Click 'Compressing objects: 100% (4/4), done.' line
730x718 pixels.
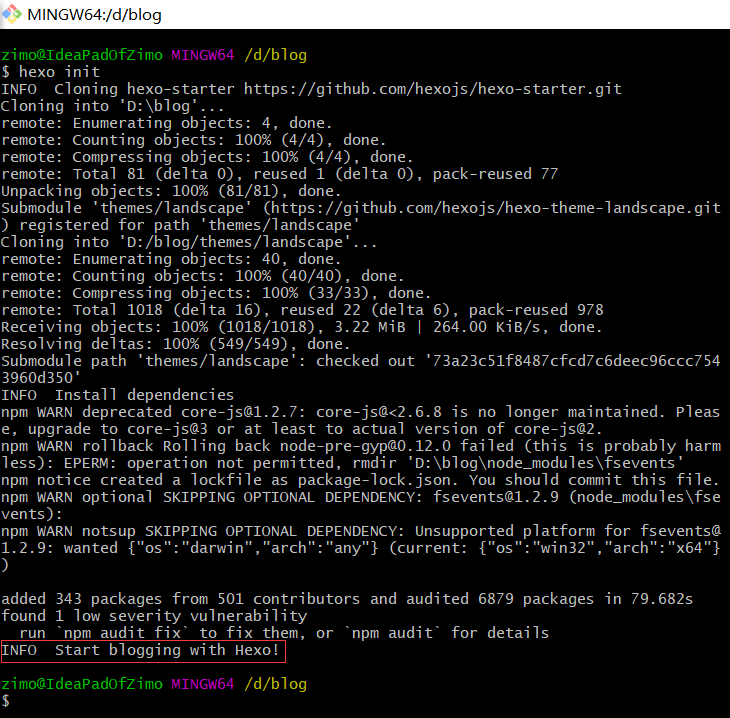click(207, 157)
